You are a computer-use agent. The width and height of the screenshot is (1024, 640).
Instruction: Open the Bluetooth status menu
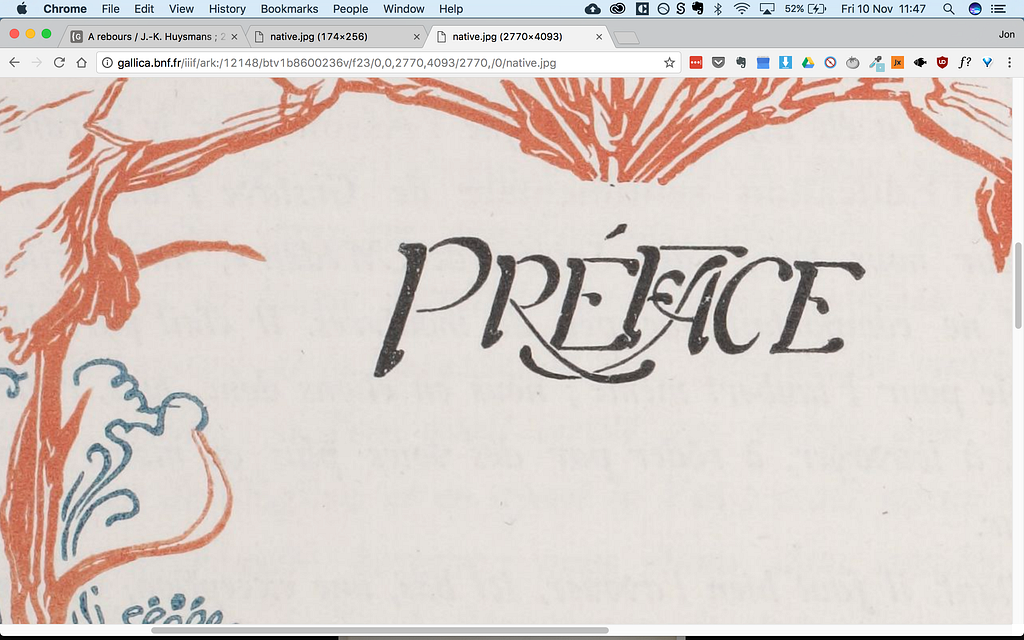pyautogui.click(x=718, y=8)
